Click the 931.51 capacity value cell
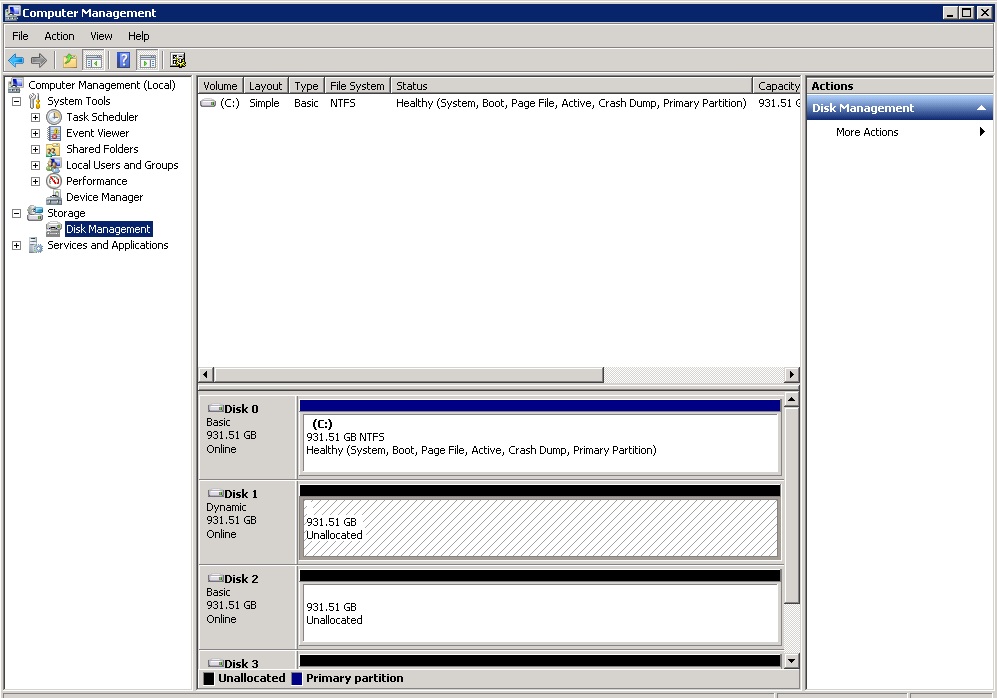The width and height of the screenshot is (997, 698). [779, 103]
